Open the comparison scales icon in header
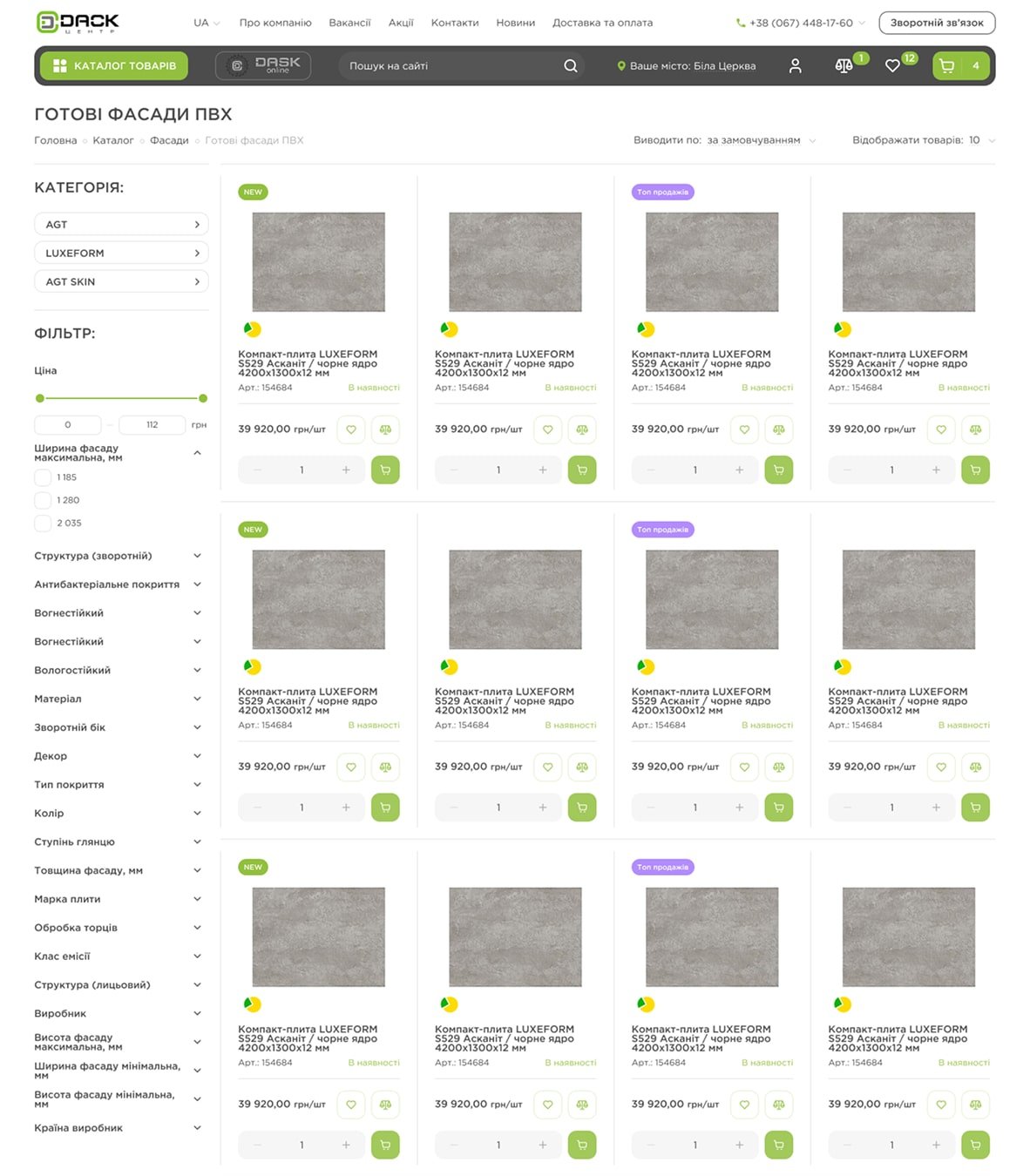Image resolution: width=1030 pixels, height=1176 pixels. point(843,66)
